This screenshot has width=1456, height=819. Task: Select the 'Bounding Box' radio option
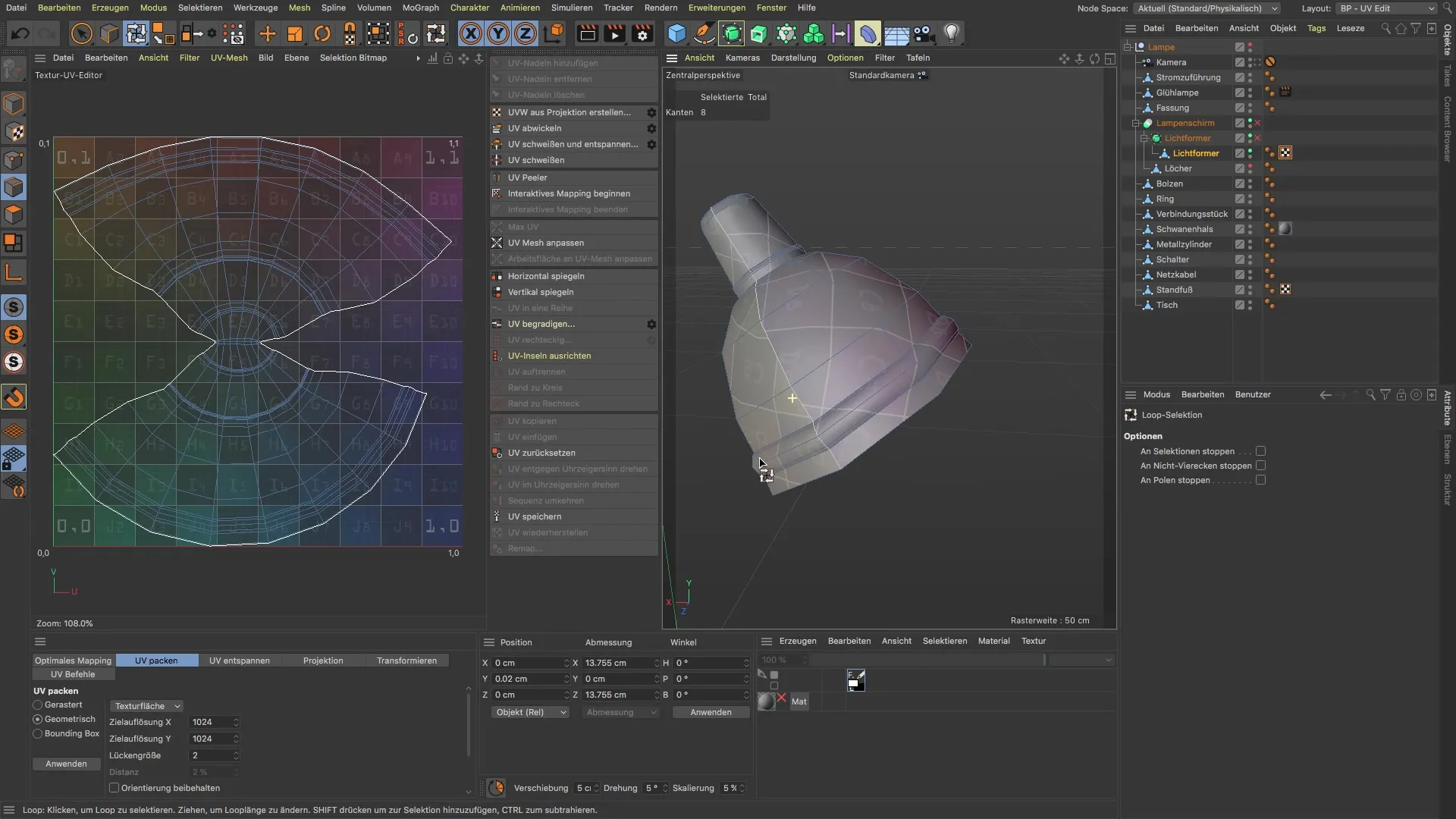coord(38,733)
